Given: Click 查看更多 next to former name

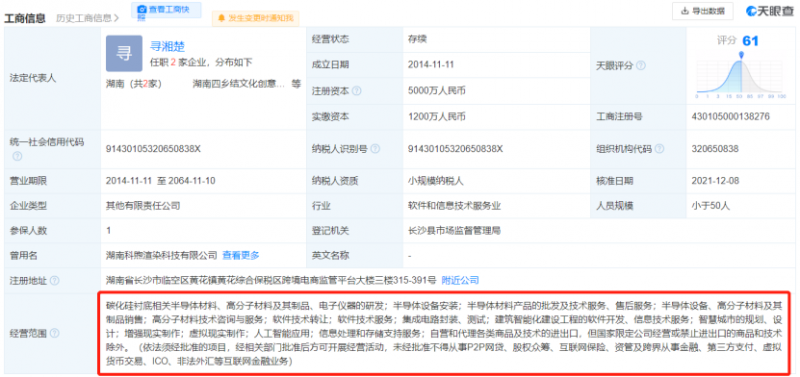Looking at the screenshot, I should [x=241, y=255].
